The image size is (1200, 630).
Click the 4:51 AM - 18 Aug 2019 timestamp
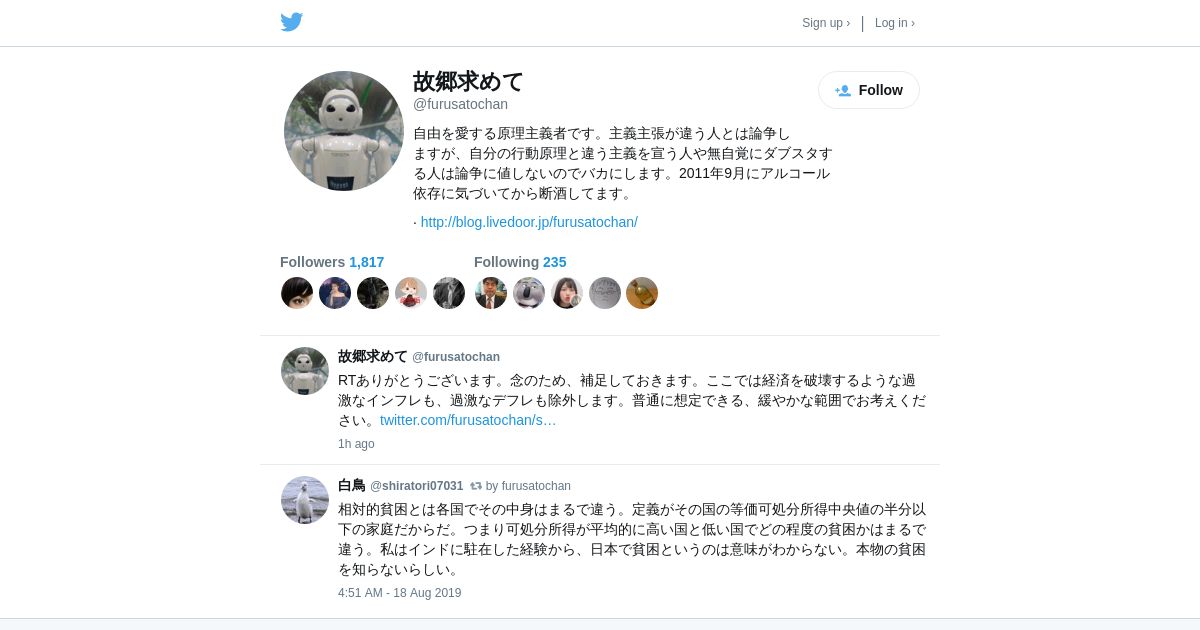point(400,593)
